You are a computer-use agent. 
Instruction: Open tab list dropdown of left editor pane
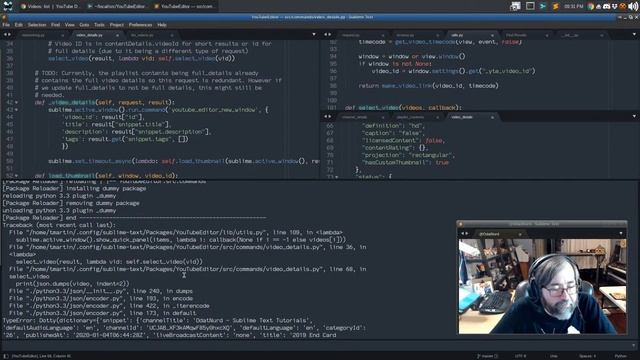click(x=313, y=35)
